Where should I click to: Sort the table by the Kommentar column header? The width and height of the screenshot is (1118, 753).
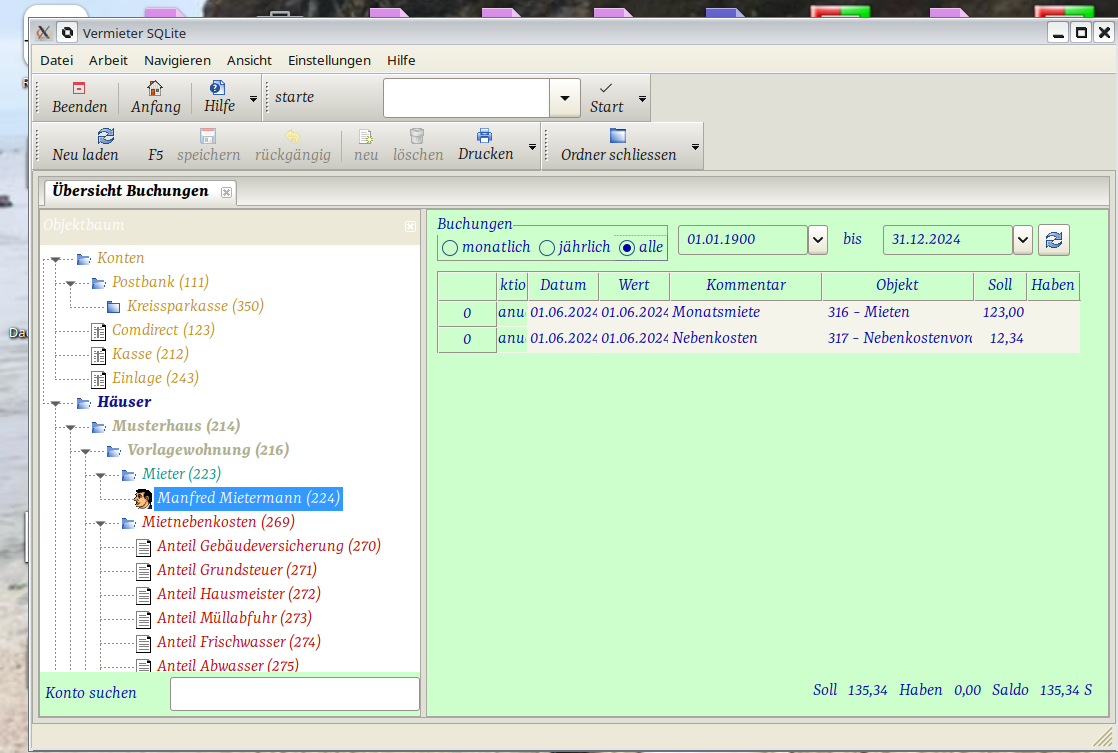coord(745,285)
